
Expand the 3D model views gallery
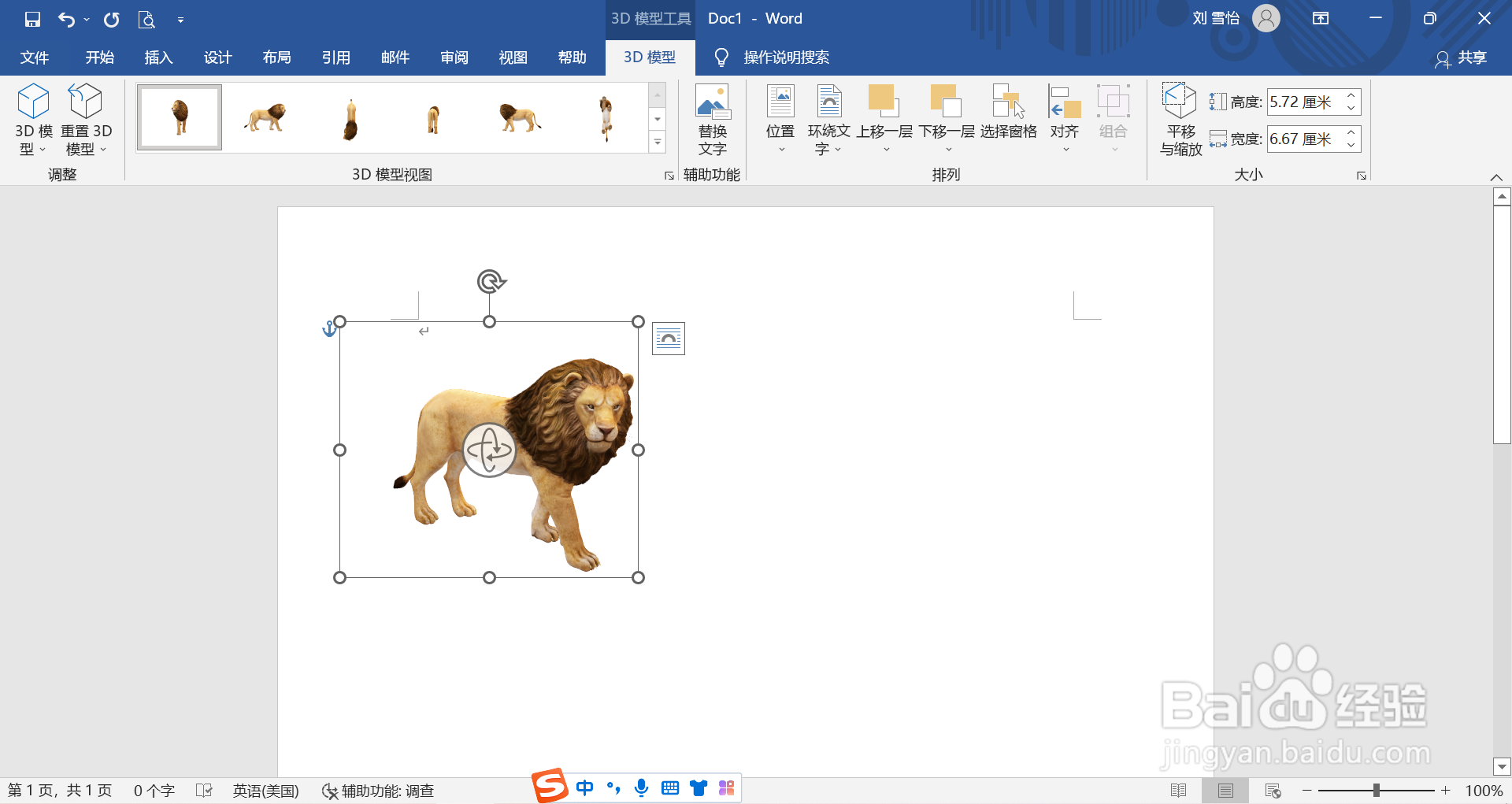[x=658, y=142]
